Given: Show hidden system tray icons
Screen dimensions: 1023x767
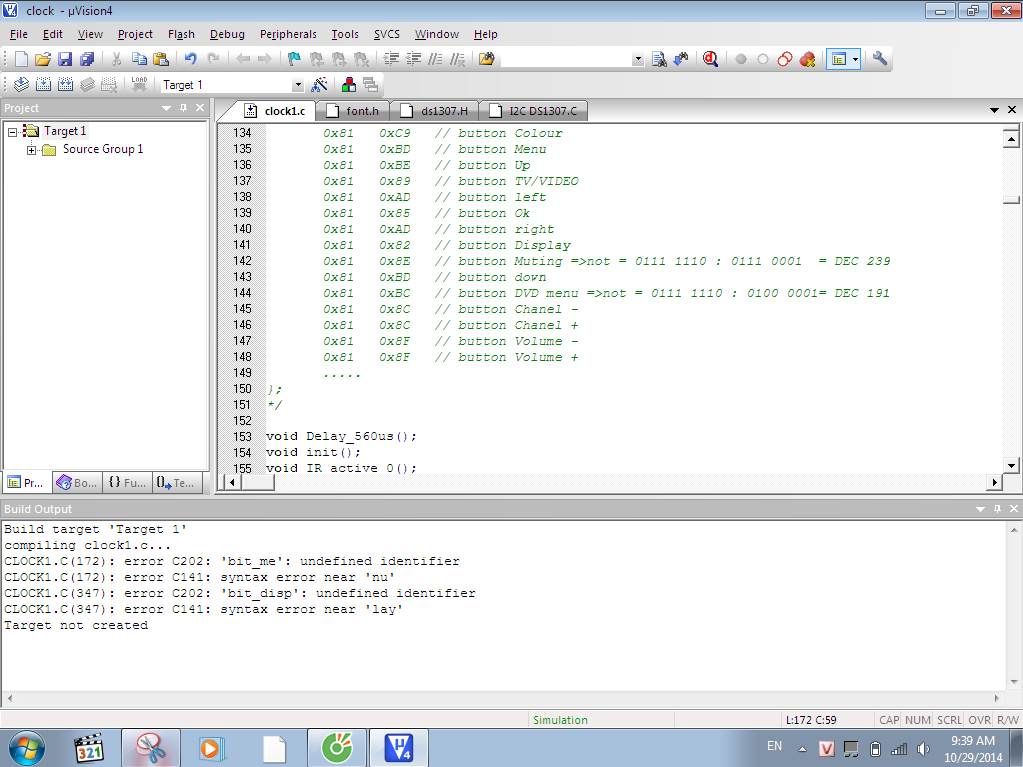Looking at the screenshot, I should [x=802, y=749].
